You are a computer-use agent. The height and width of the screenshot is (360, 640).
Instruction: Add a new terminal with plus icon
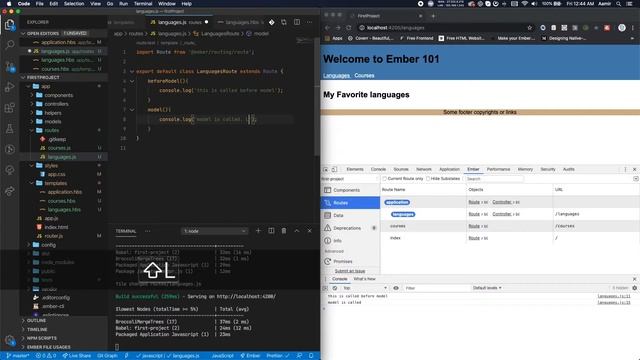[x=258, y=231]
